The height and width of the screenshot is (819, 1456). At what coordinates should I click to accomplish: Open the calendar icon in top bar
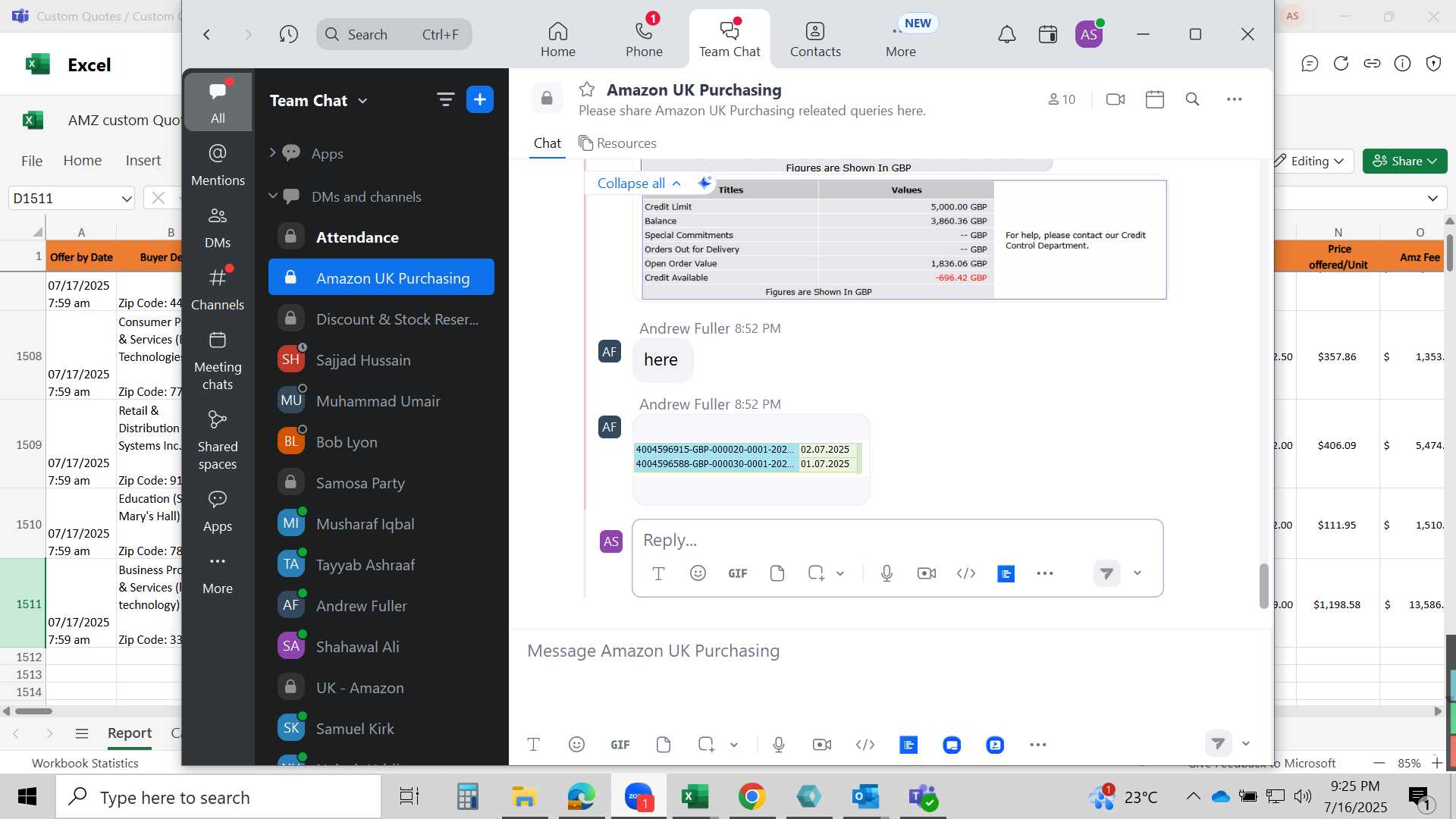click(x=1048, y=34)
